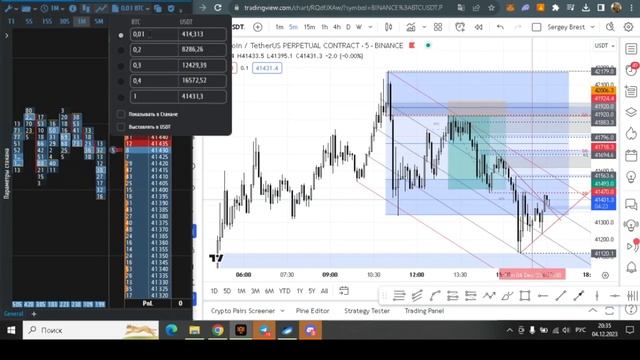The width and height of the screenshot is (640, 360).
Task: Open the indicators favorites dropdown arrow
Action: click(424, 27)
